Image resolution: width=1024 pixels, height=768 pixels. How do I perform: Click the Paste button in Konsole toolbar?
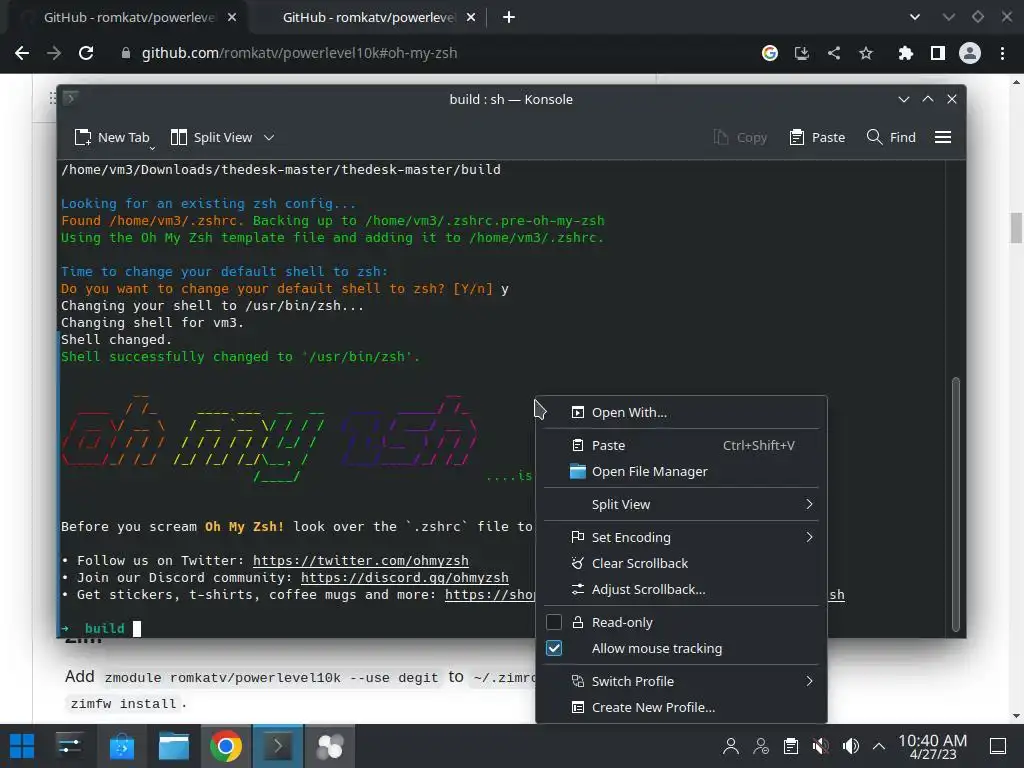tap(817, 137)
